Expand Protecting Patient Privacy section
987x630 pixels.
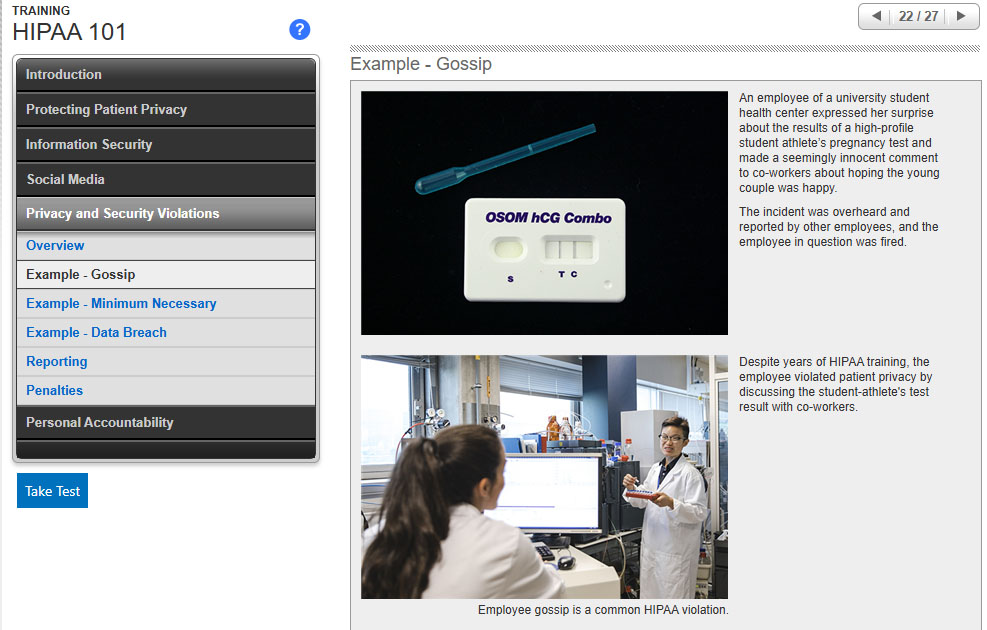(x=165, y=110)
